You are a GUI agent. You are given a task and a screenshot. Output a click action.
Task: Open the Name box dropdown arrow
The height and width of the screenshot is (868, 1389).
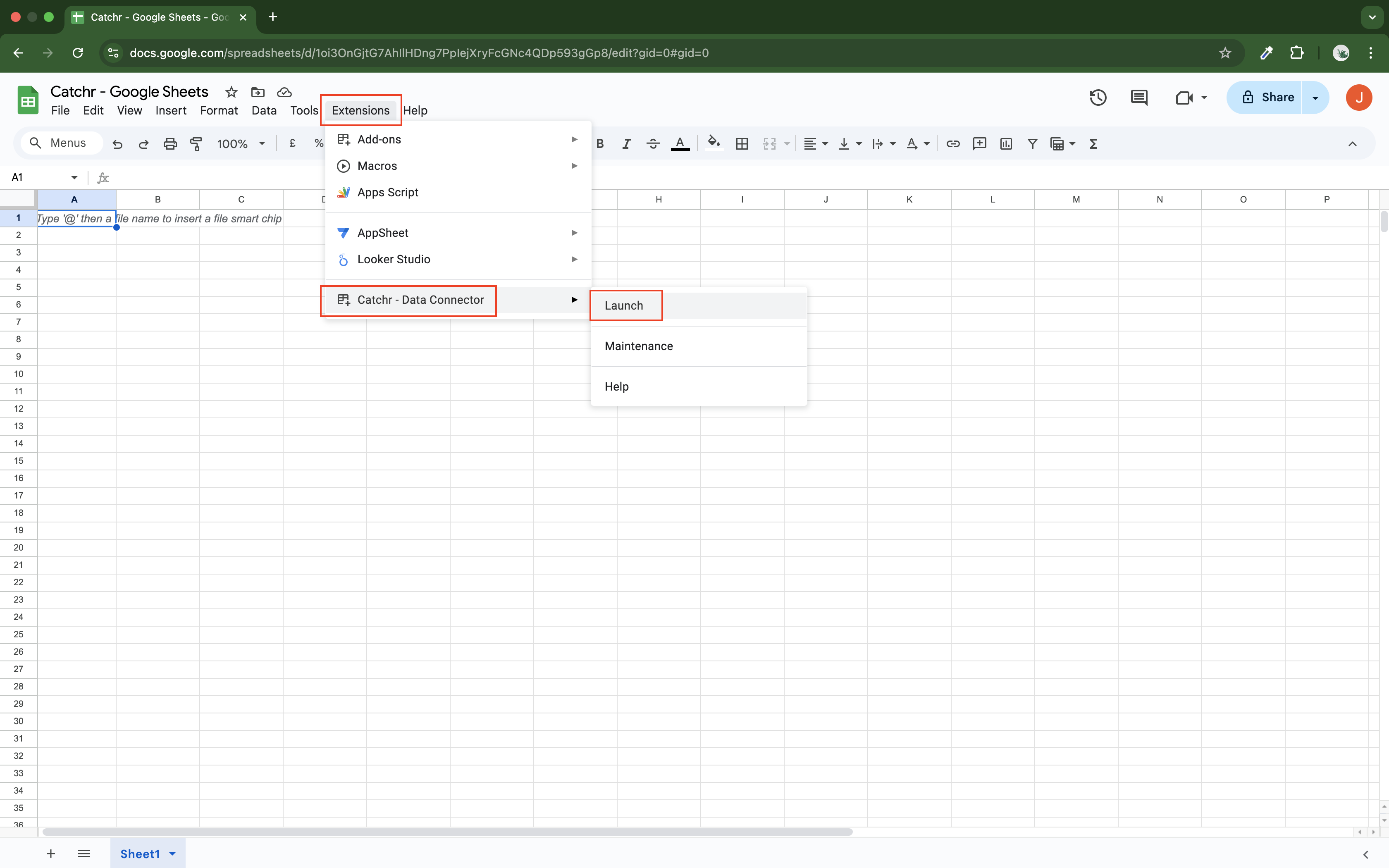pos(74,177)
